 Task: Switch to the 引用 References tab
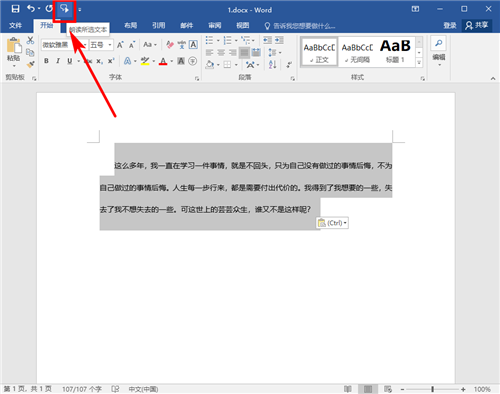click(159, 26)
